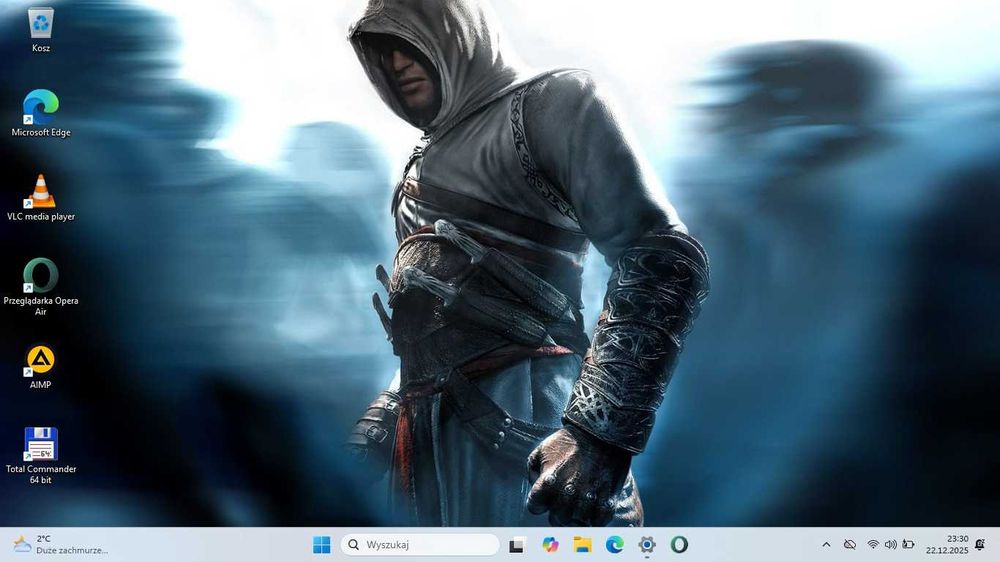Screen dimensions: 1000x562
Task: Open Settings gear in taskbar
Action: click(647, 545)
